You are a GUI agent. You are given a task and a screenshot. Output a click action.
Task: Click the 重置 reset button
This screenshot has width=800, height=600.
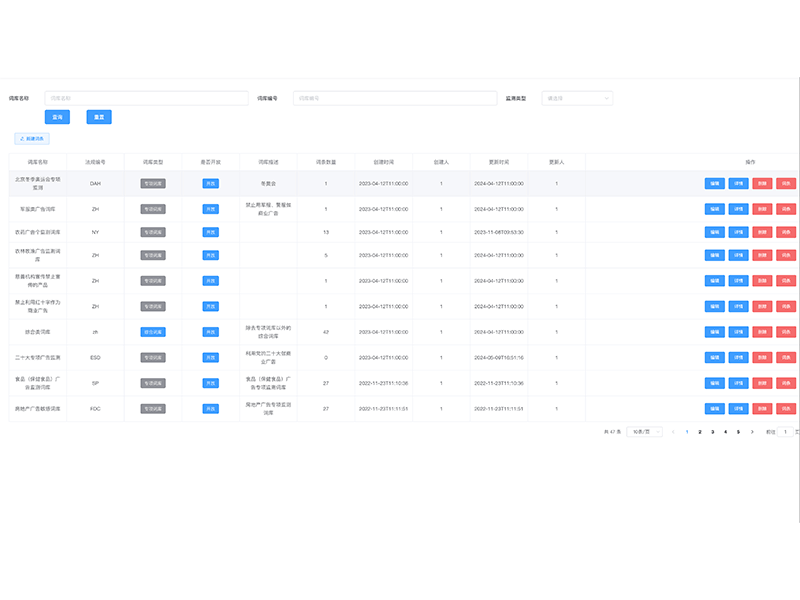coord(99,117)
